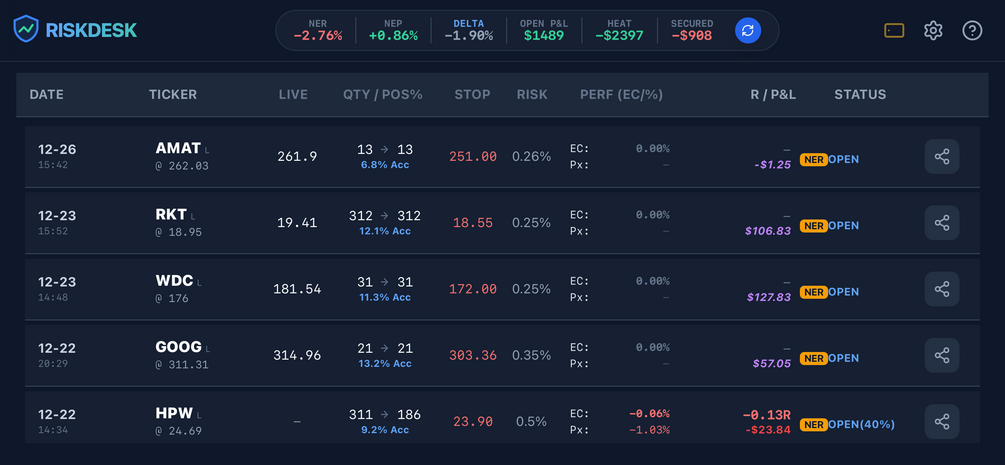
Task: Open the yellow card view icon
Action: pyautogui.click(x=894, y=30)
